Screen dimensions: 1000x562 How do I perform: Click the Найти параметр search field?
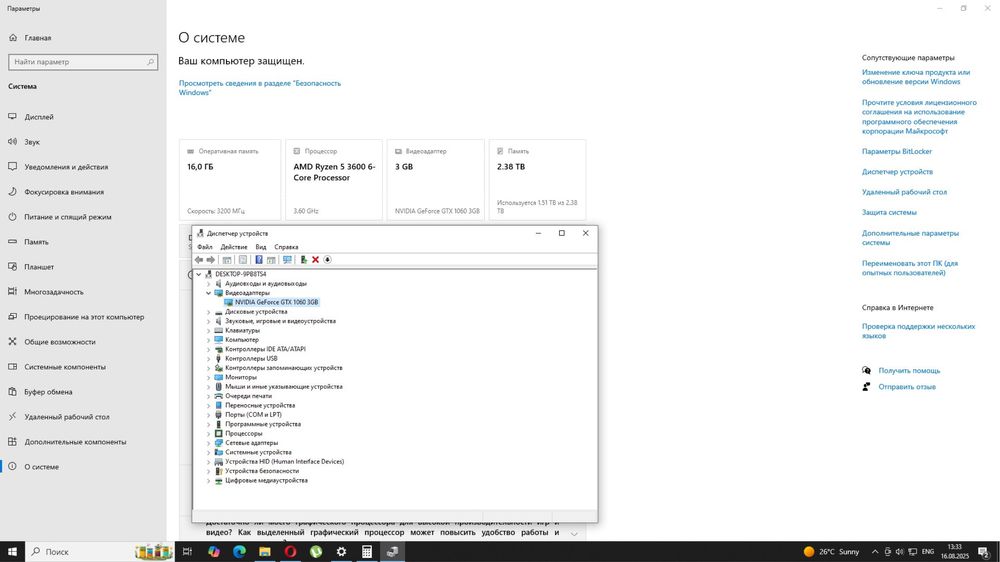coord(83,62)
